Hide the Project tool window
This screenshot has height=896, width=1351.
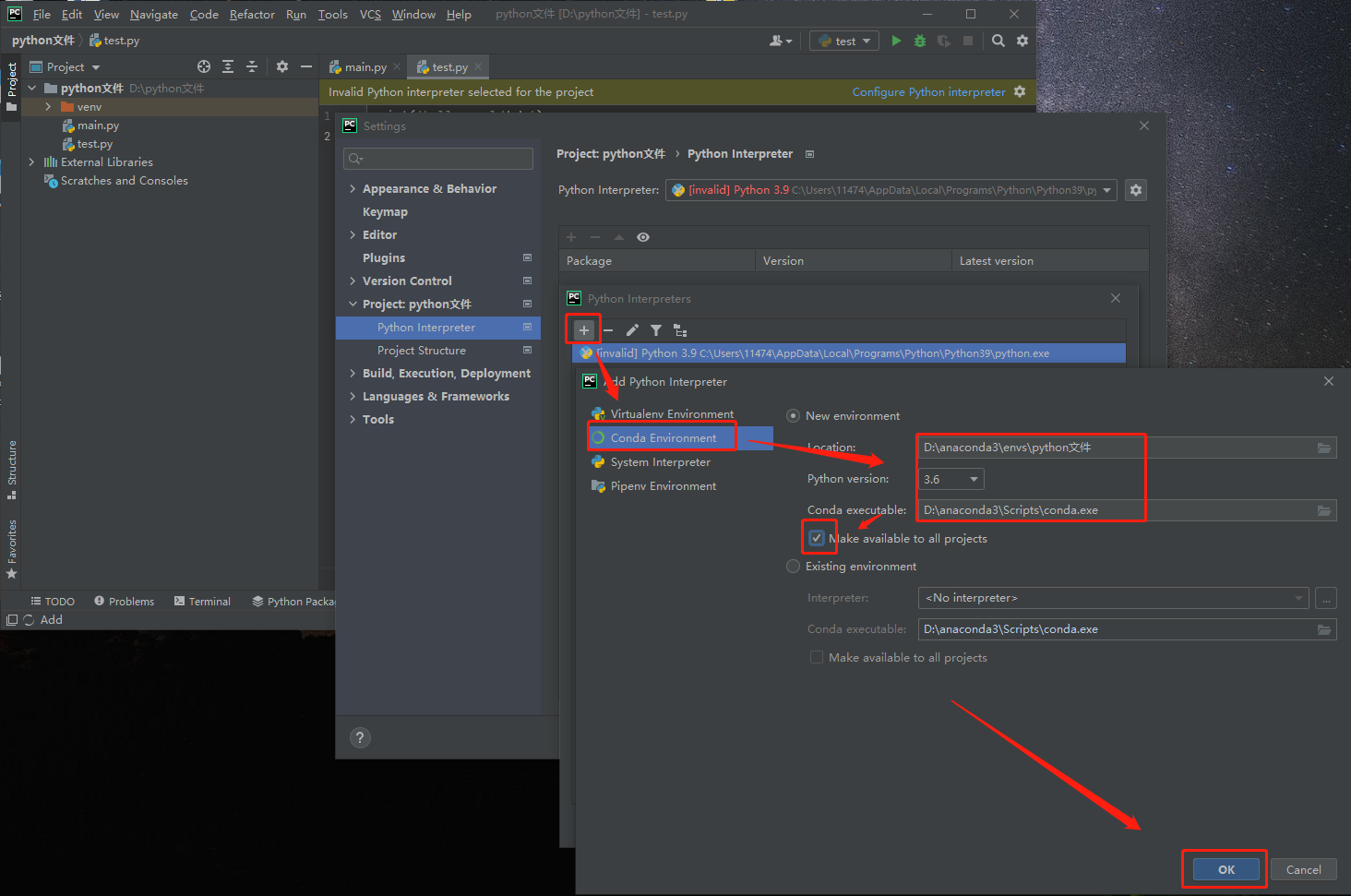306,66
